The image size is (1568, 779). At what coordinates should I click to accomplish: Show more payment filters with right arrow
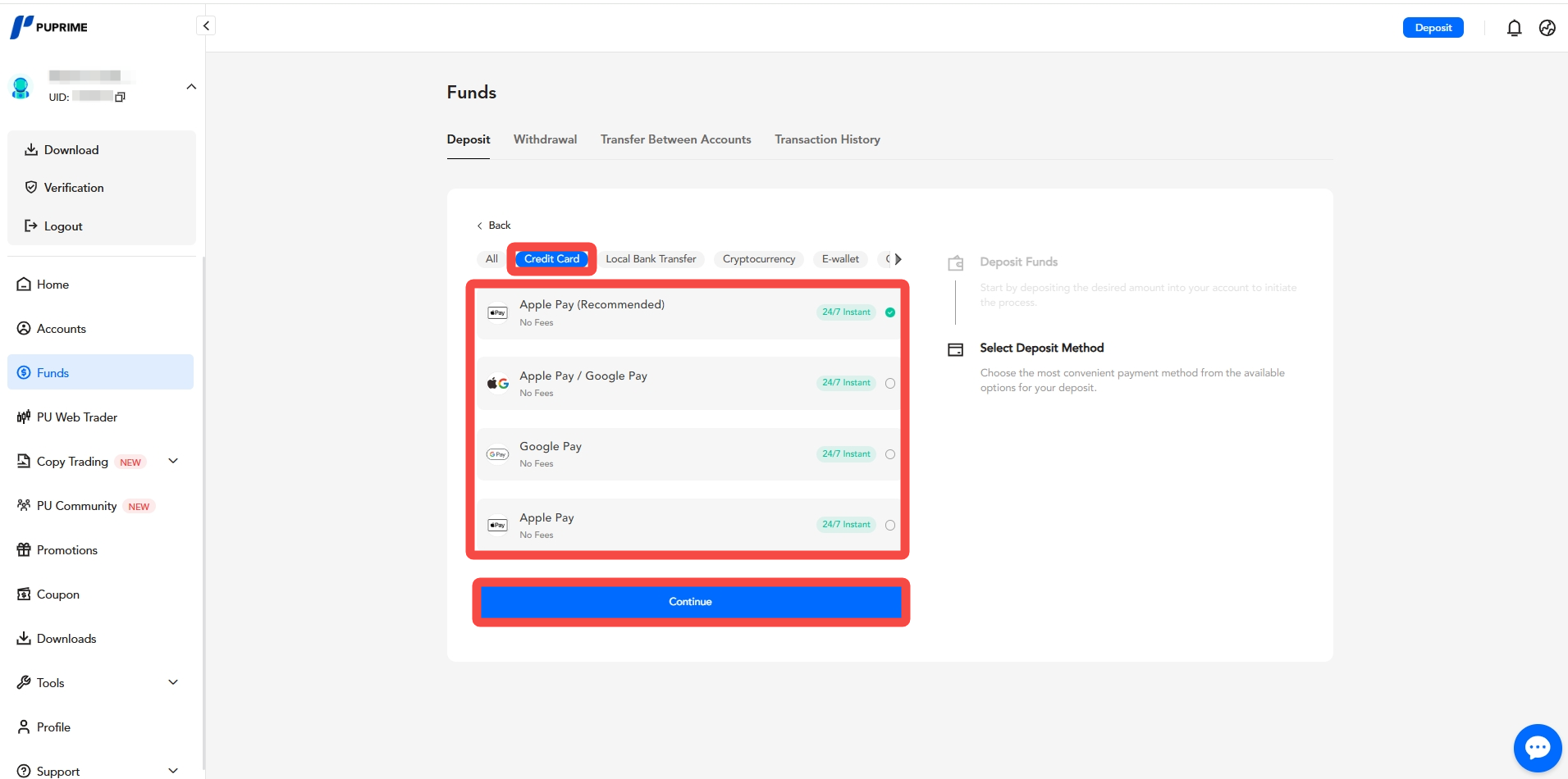point(898,259)
